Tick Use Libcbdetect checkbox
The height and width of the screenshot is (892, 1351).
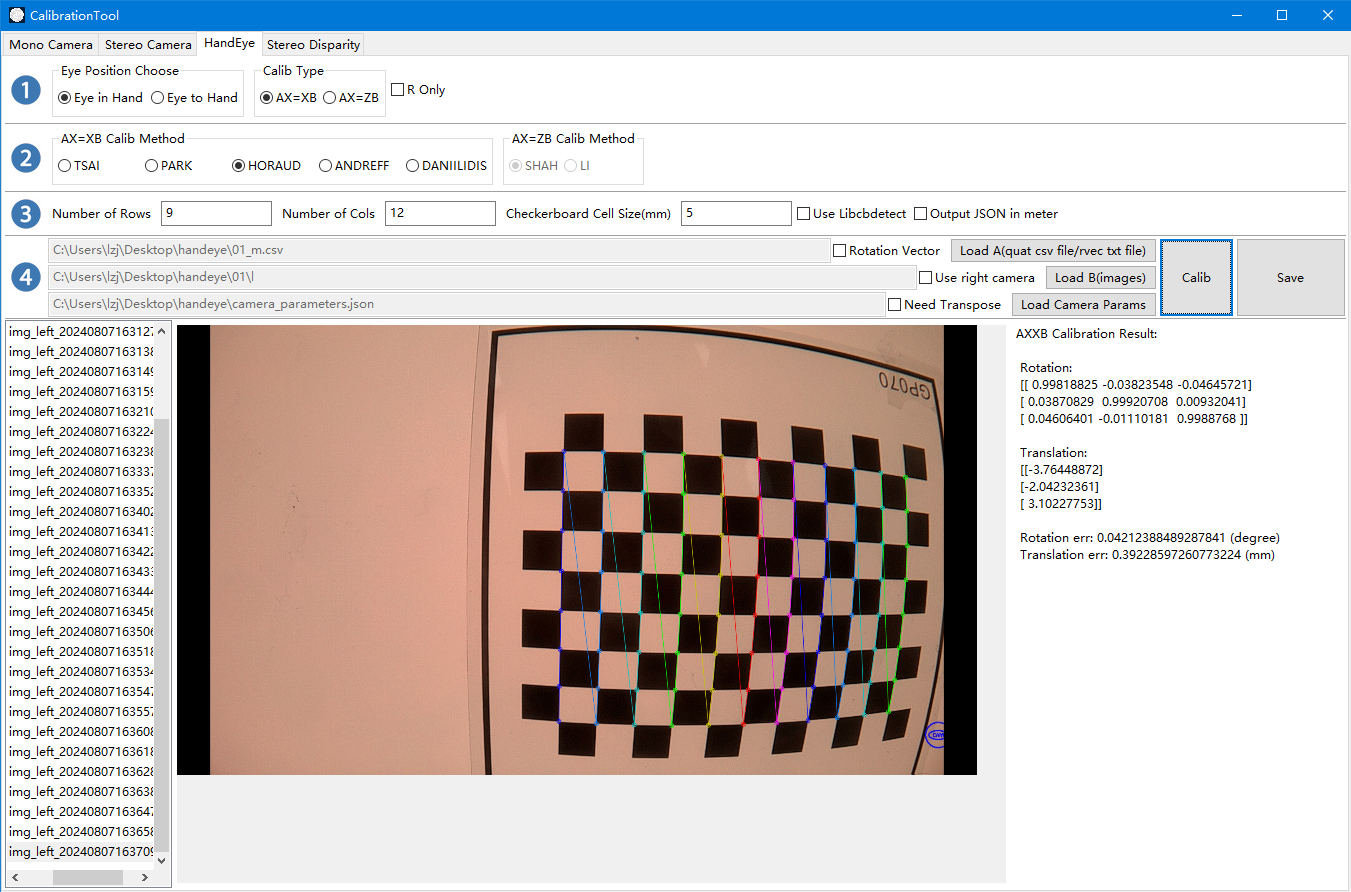[852, 214]
